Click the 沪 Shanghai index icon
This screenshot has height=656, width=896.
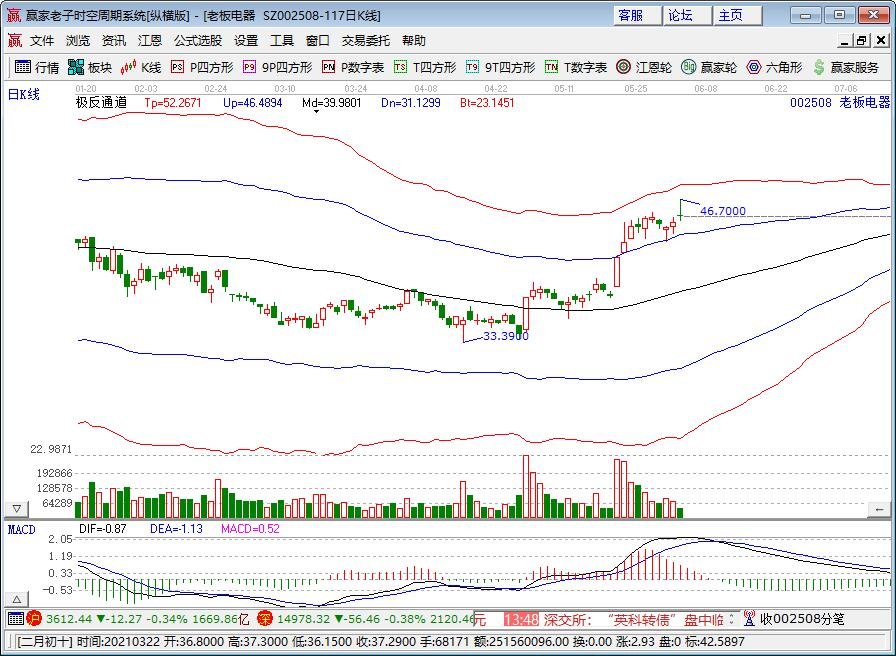pyautogui.click(x=34, y=618)
